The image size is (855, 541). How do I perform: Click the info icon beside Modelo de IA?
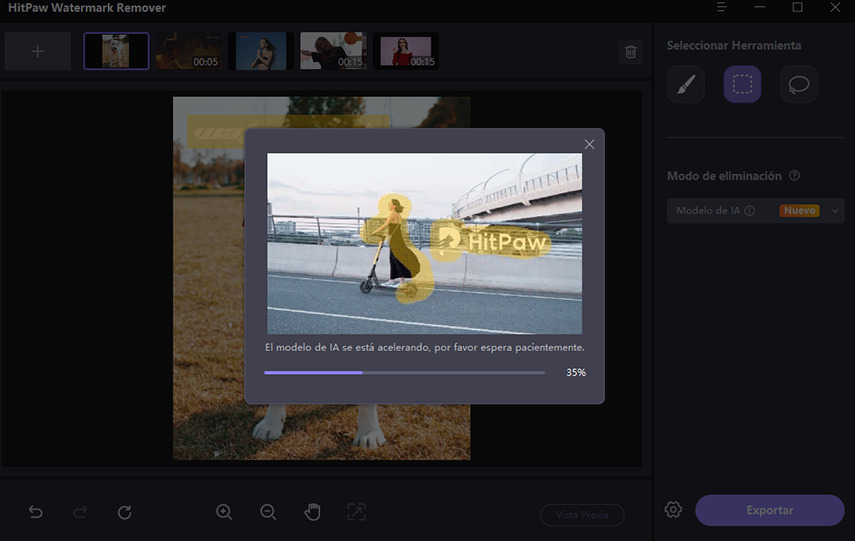pyautogui.click(x=750, y=211)
